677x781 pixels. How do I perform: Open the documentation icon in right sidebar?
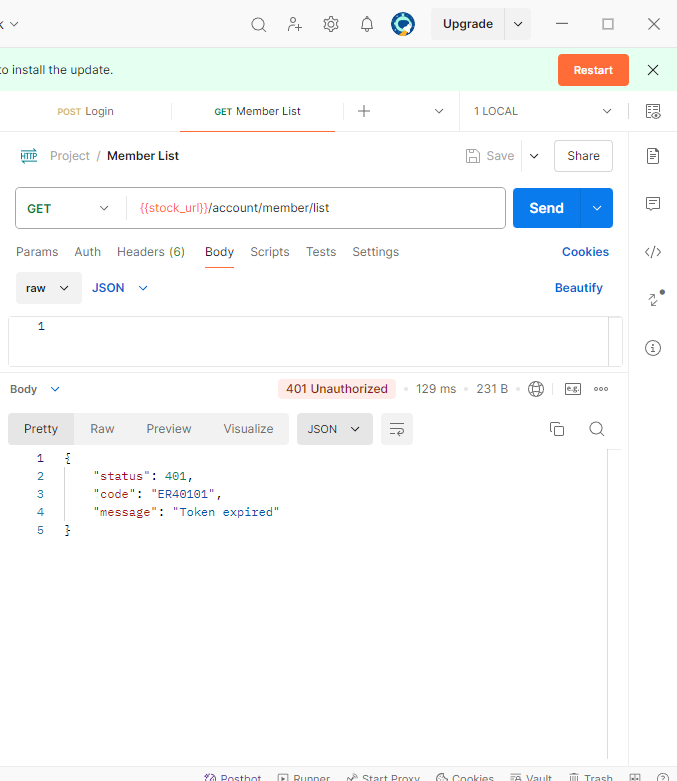(653, 156)
